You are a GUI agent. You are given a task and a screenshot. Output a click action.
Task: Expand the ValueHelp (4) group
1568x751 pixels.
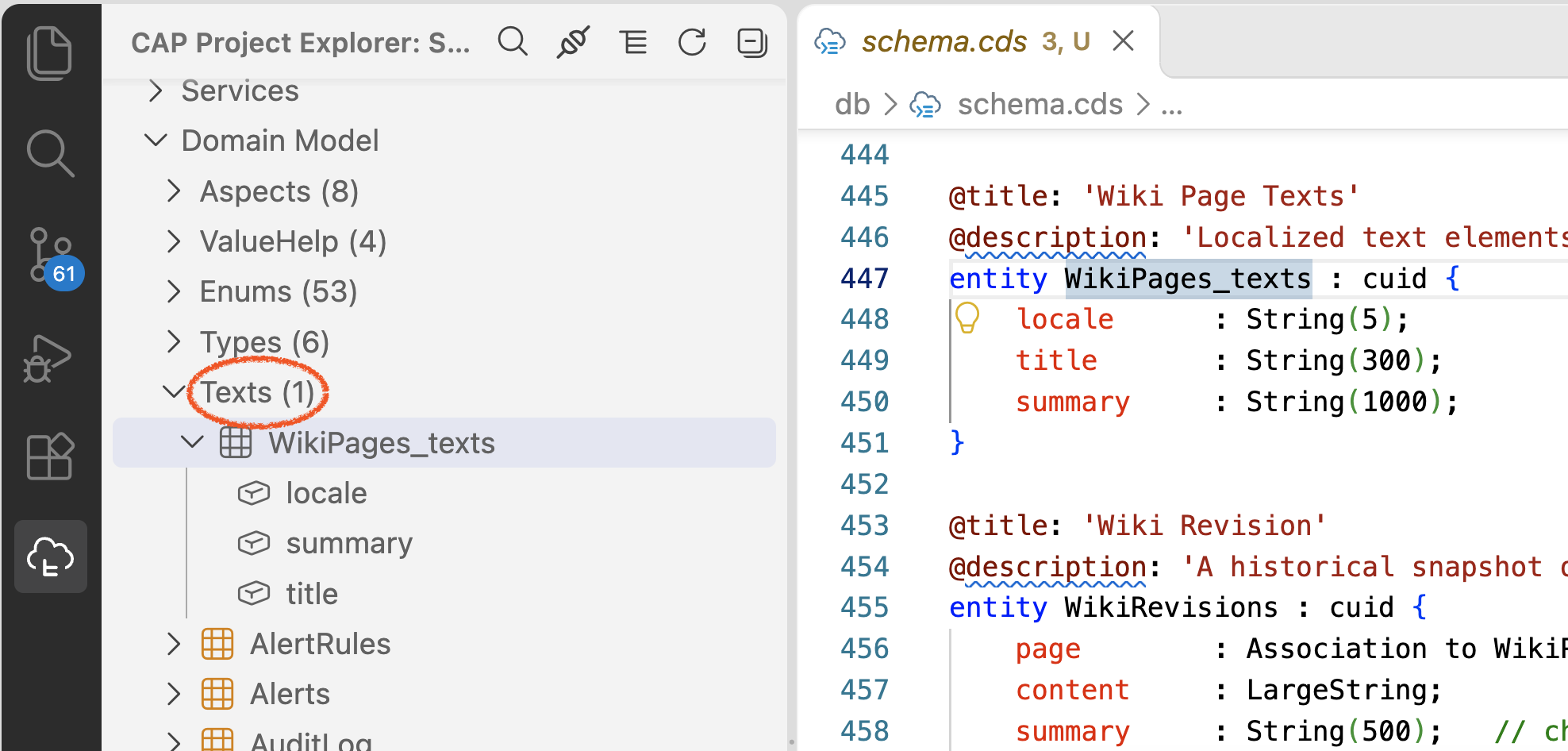pos(174,241)
